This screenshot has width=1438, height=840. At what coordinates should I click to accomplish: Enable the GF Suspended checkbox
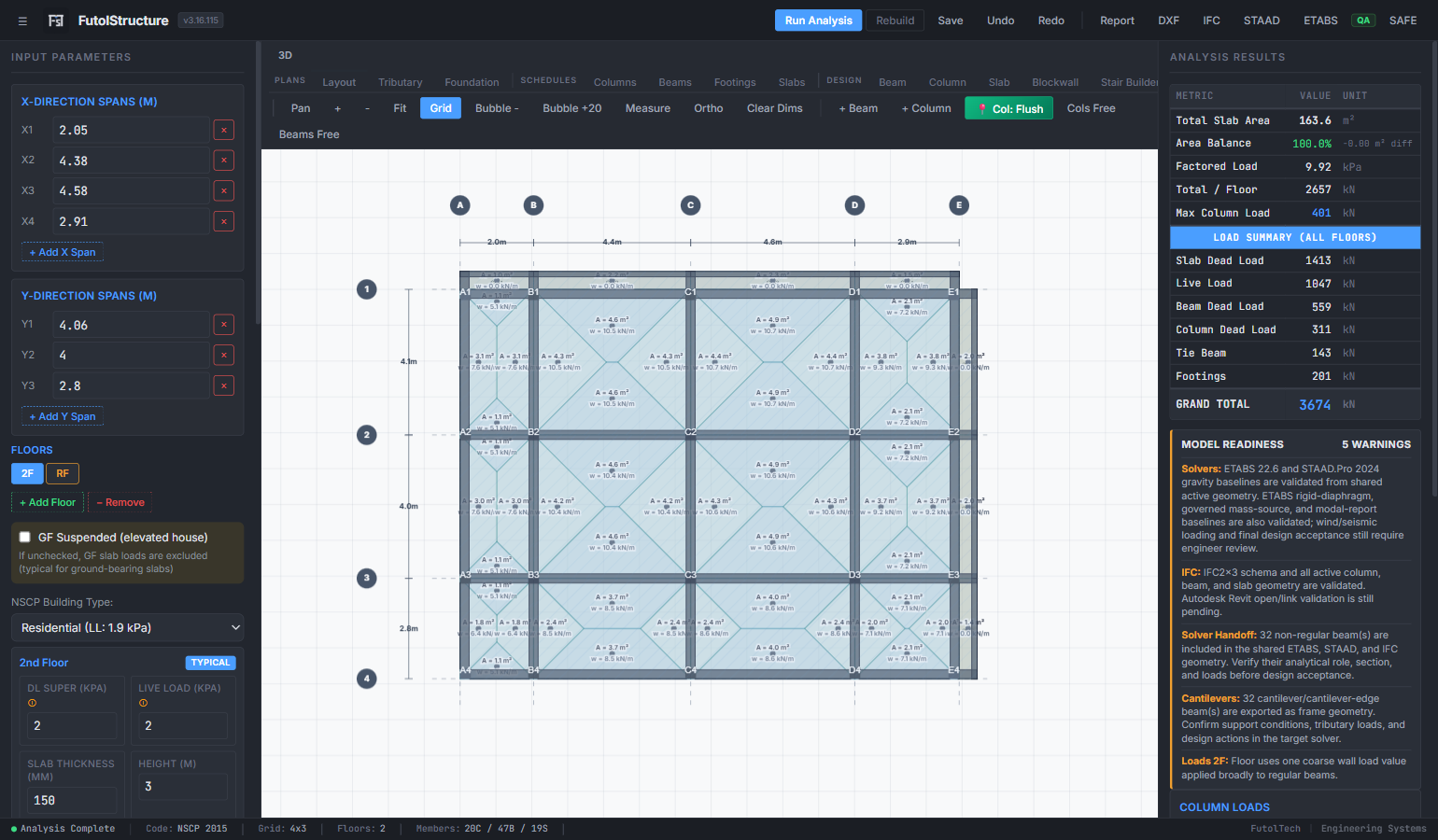tap(25, 538)
